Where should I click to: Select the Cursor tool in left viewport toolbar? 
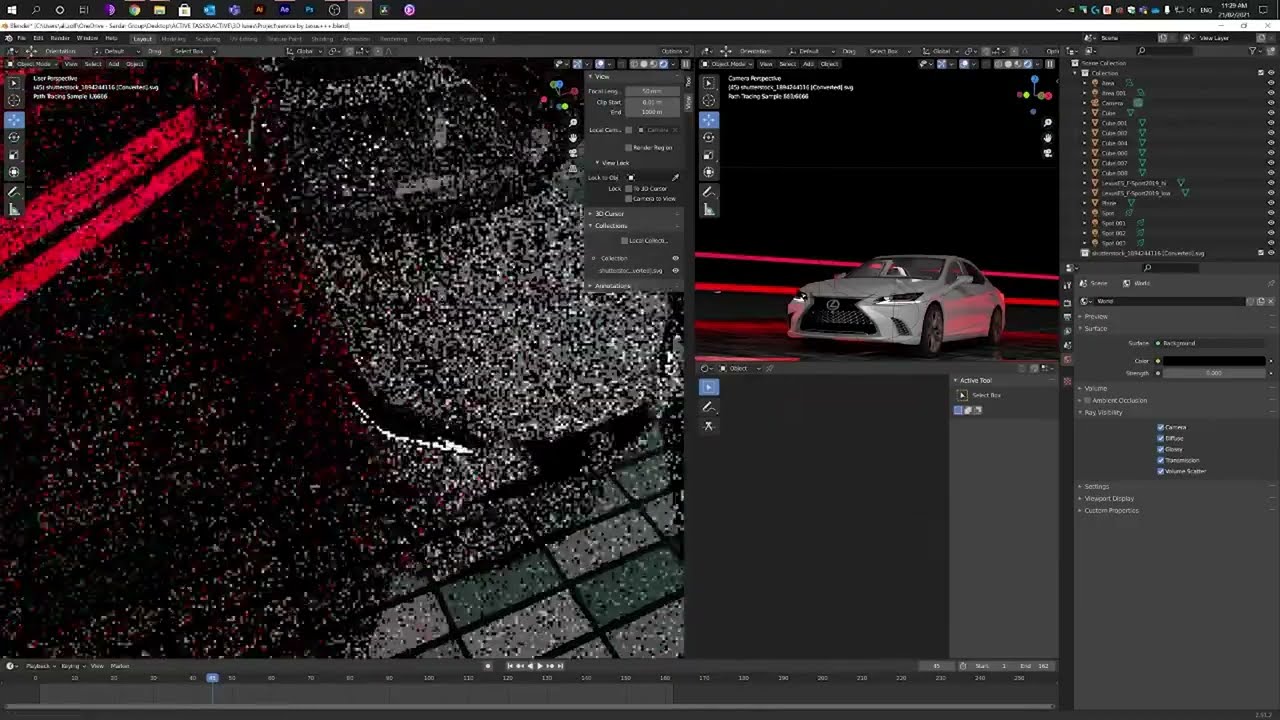point(14,100)
